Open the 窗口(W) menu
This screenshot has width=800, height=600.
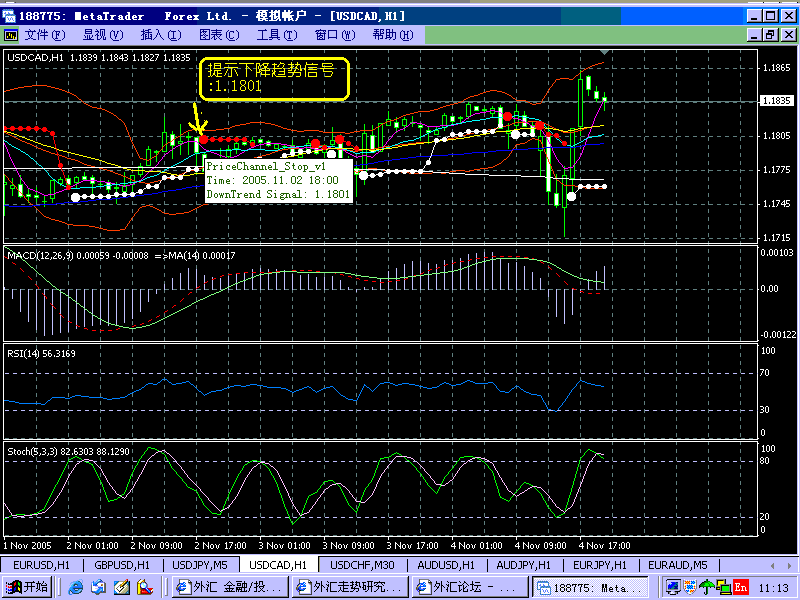click(335, 35)
